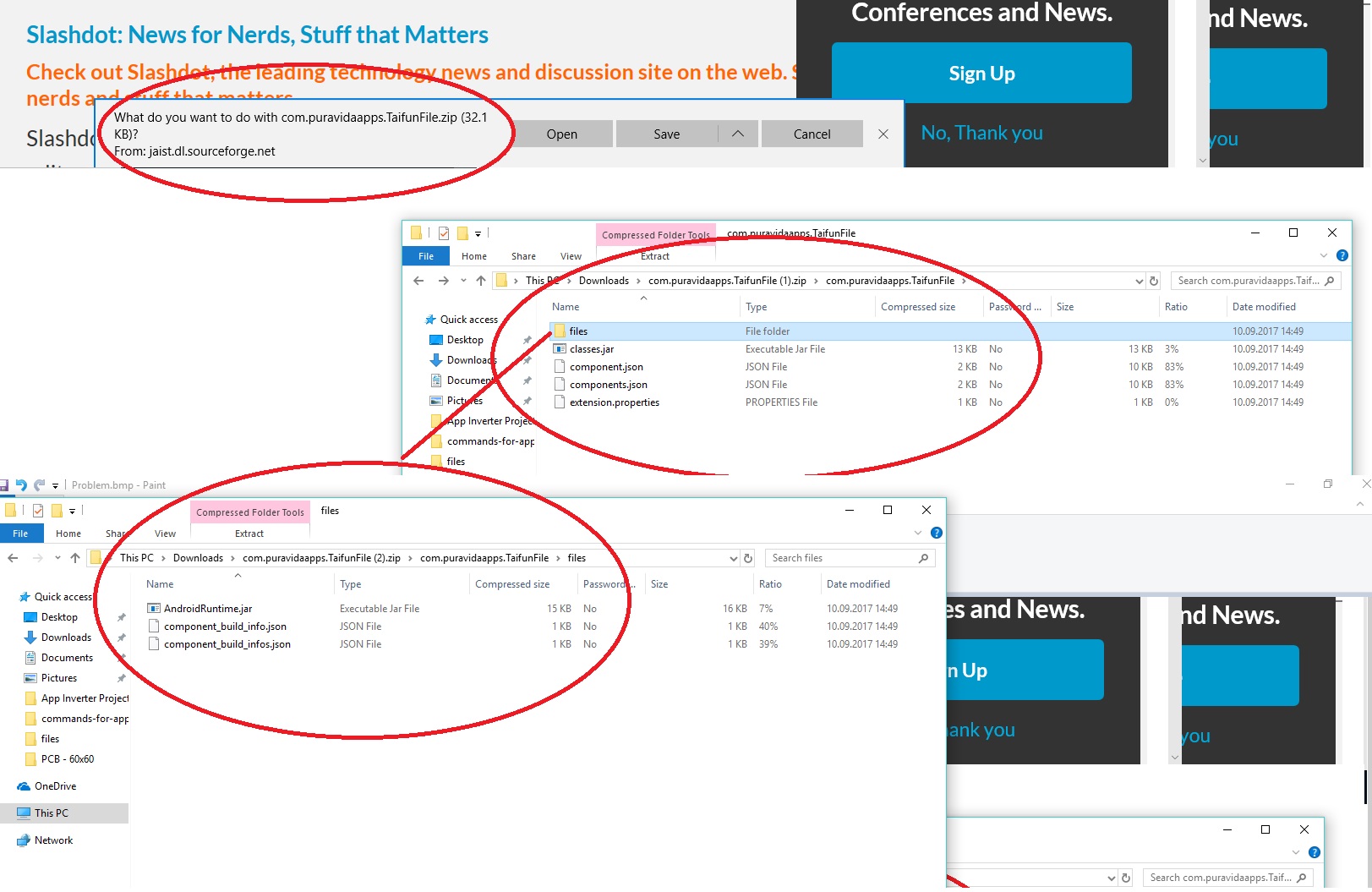The image size is (1372, 892).
Task: Open the View tab in the files window
Action: [x=166, y=534]
